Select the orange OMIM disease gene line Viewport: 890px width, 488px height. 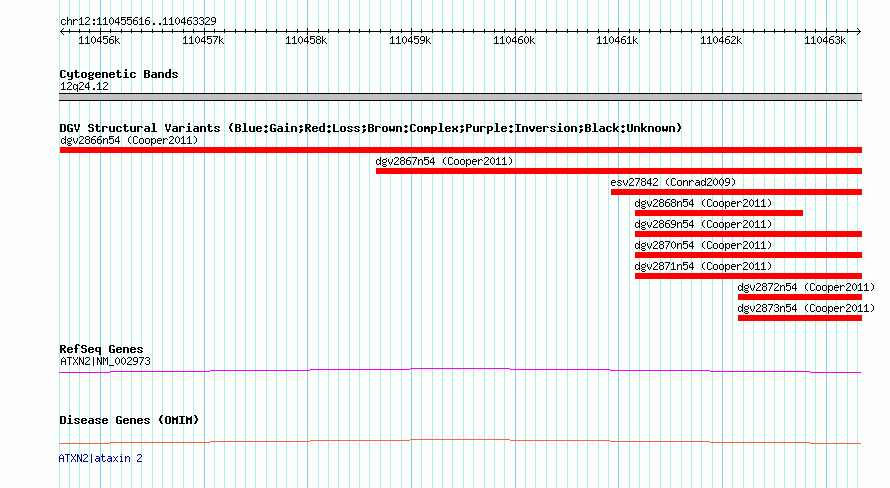[460, 441]
